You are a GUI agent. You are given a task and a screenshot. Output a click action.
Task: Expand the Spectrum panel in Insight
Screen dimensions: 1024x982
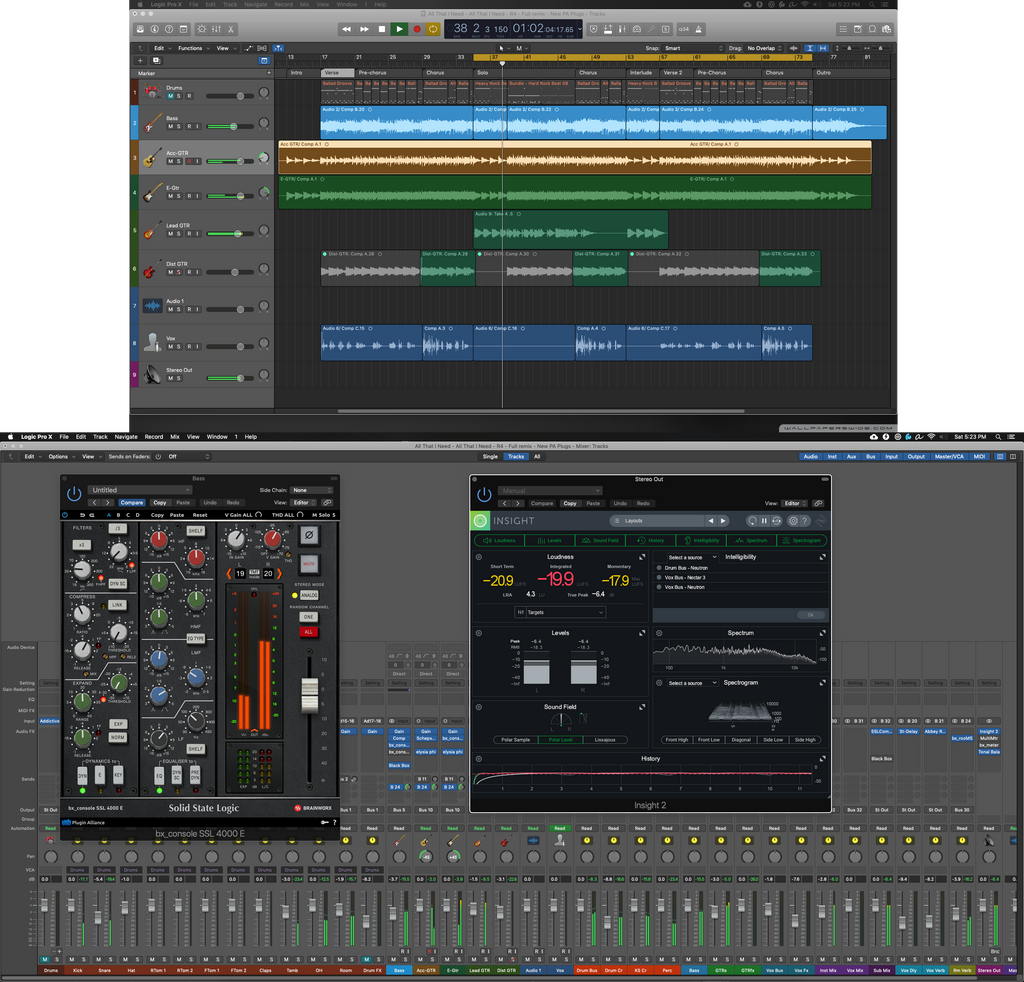coord(822,633)
